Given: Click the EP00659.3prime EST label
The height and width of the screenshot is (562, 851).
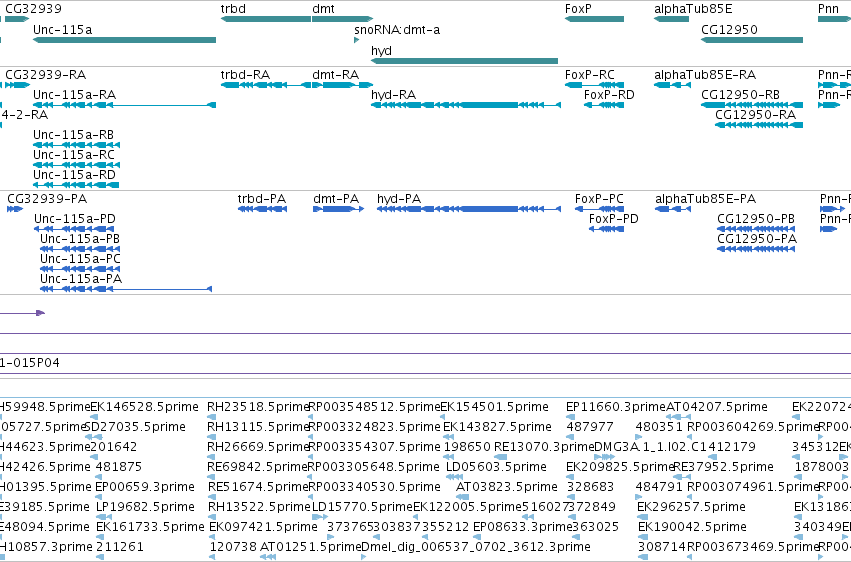Looking at the screenshot, I should pos(145,487).
